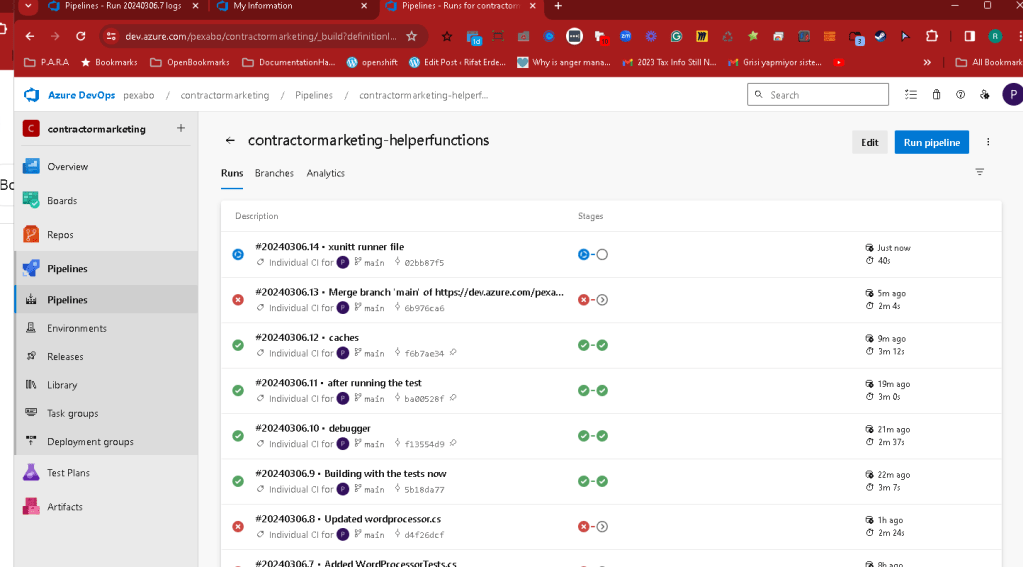Switch to the My Information browser tab

pos(290,6)
